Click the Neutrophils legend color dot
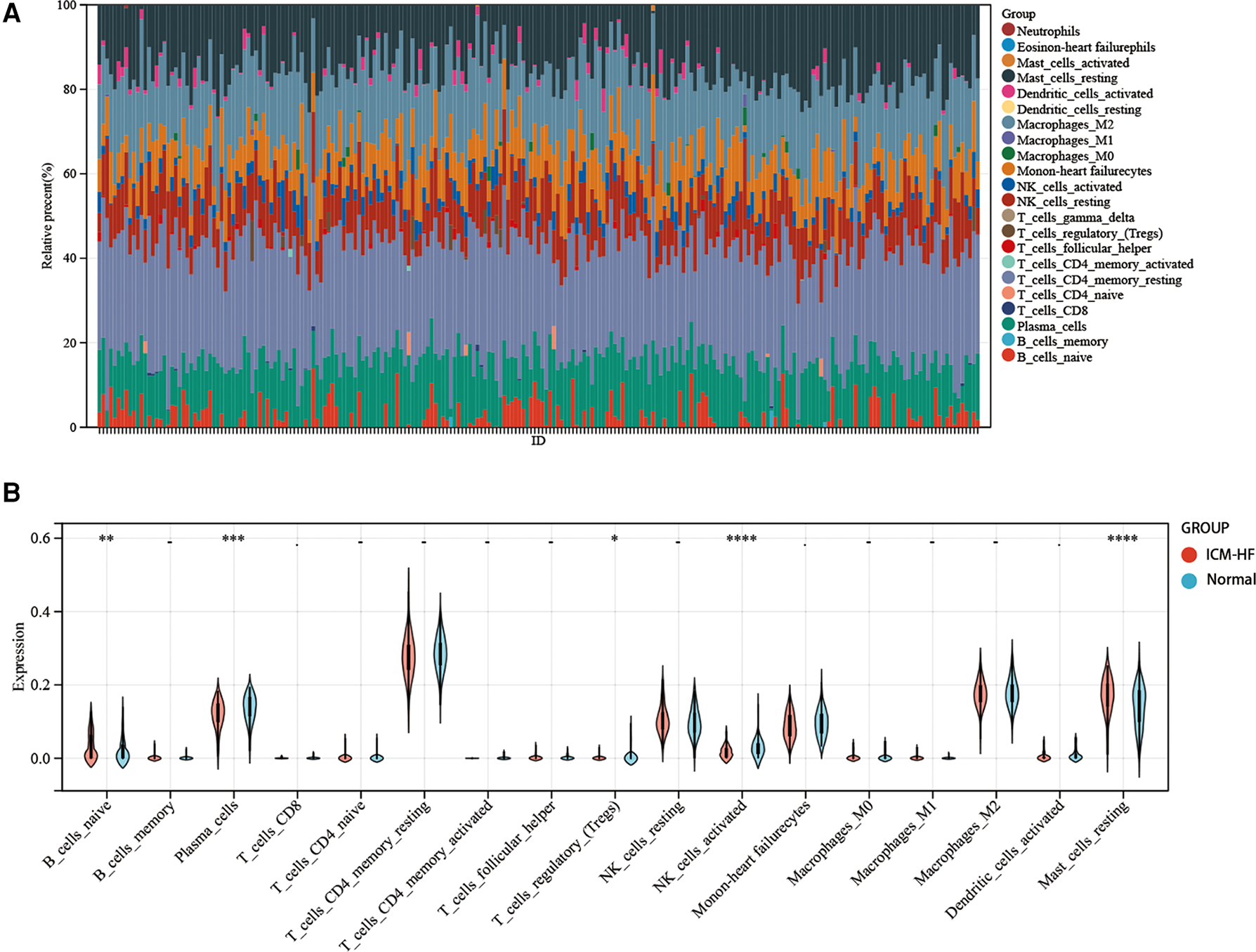Viewport: 1256px width, 952px height. [x=1009, y=30]
